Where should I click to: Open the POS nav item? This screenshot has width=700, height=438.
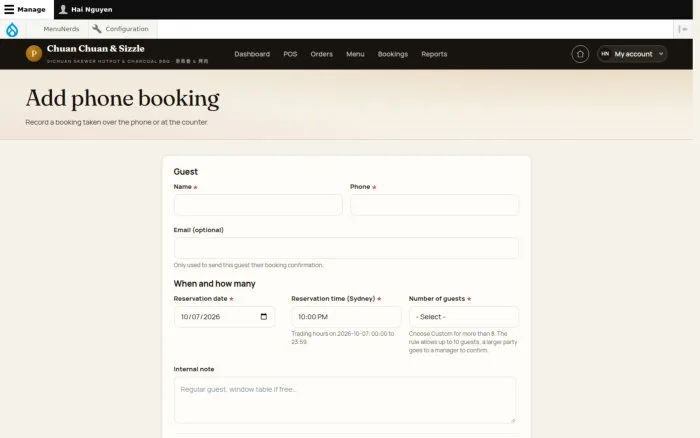point(290,54)
